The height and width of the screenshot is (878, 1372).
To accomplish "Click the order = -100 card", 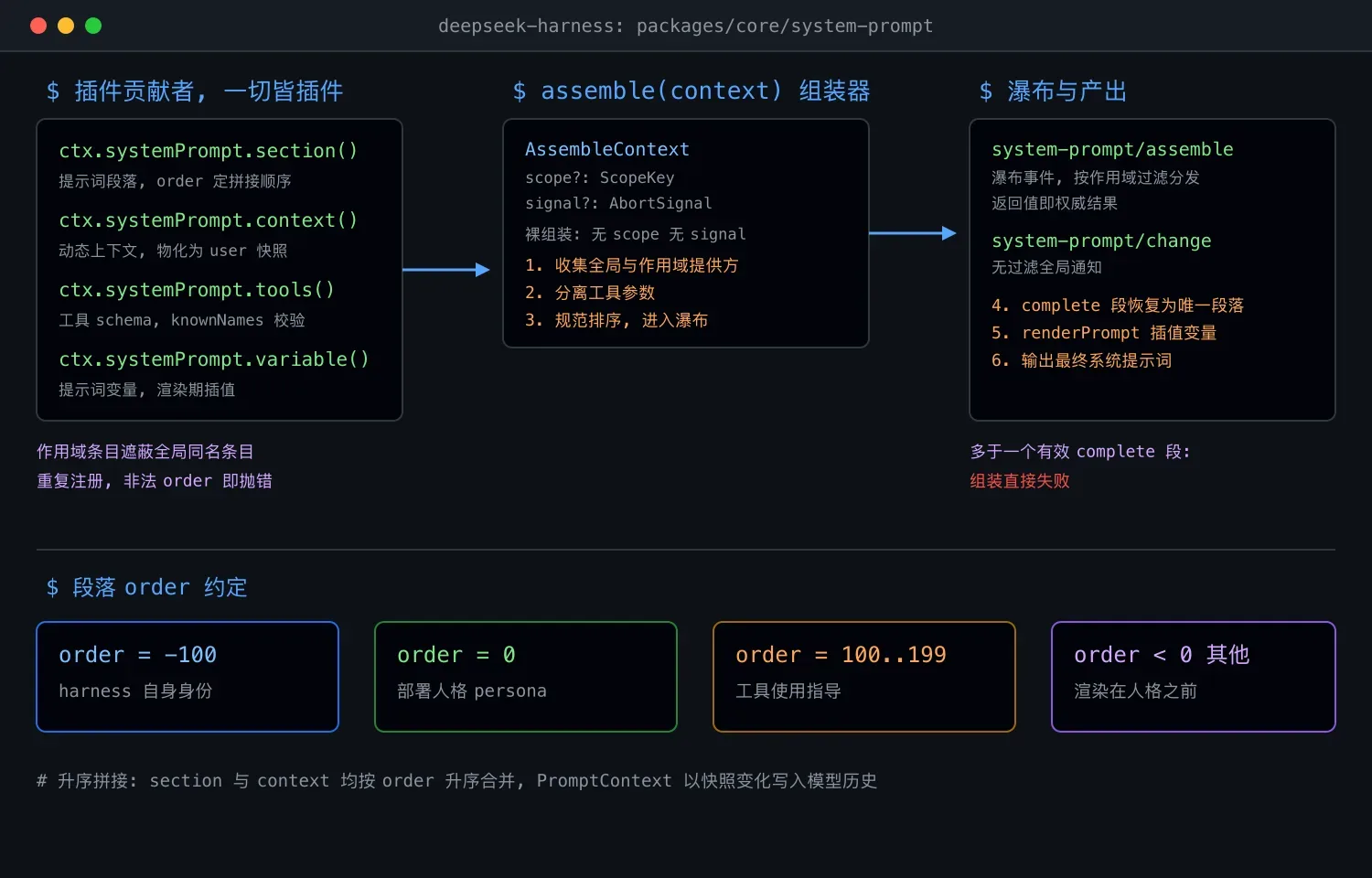I will (x=188, y=677).
